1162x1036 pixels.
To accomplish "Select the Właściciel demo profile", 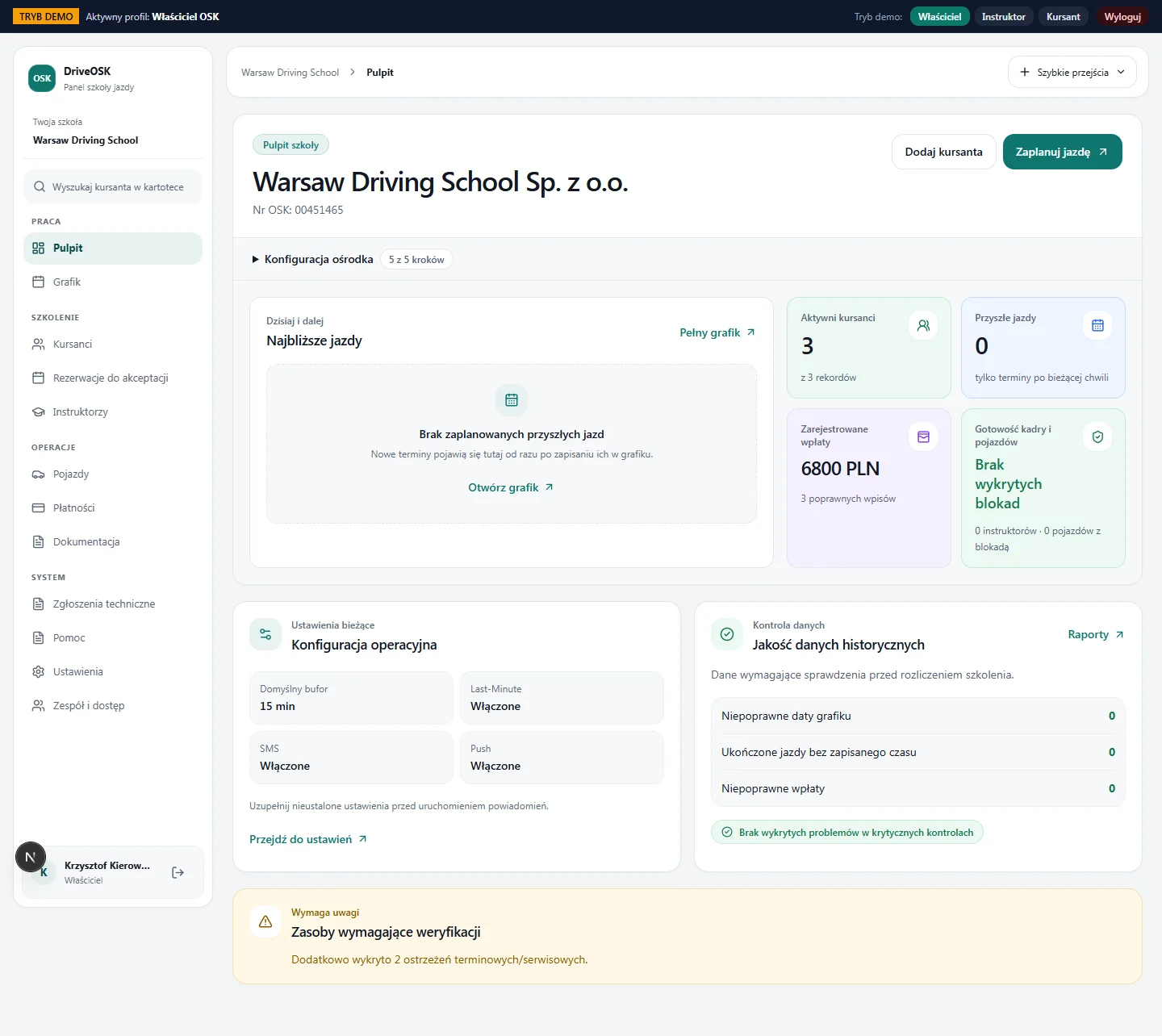I will (939, 16).
